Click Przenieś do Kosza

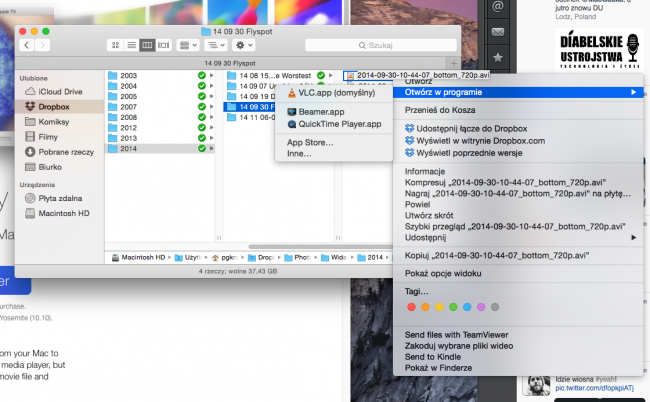coord(440,110)
